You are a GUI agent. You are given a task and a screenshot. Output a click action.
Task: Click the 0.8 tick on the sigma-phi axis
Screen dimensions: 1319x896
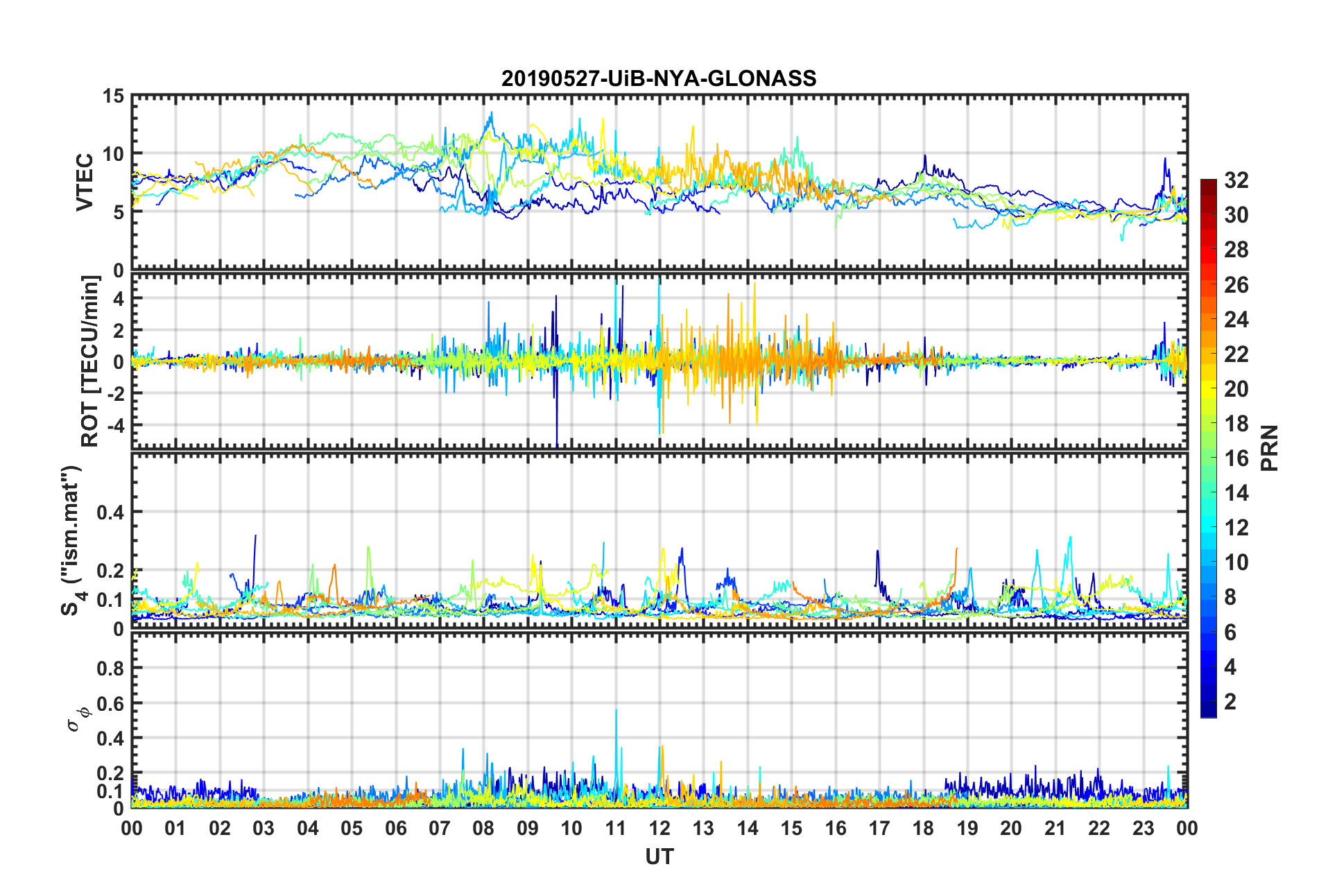[110, 669]
